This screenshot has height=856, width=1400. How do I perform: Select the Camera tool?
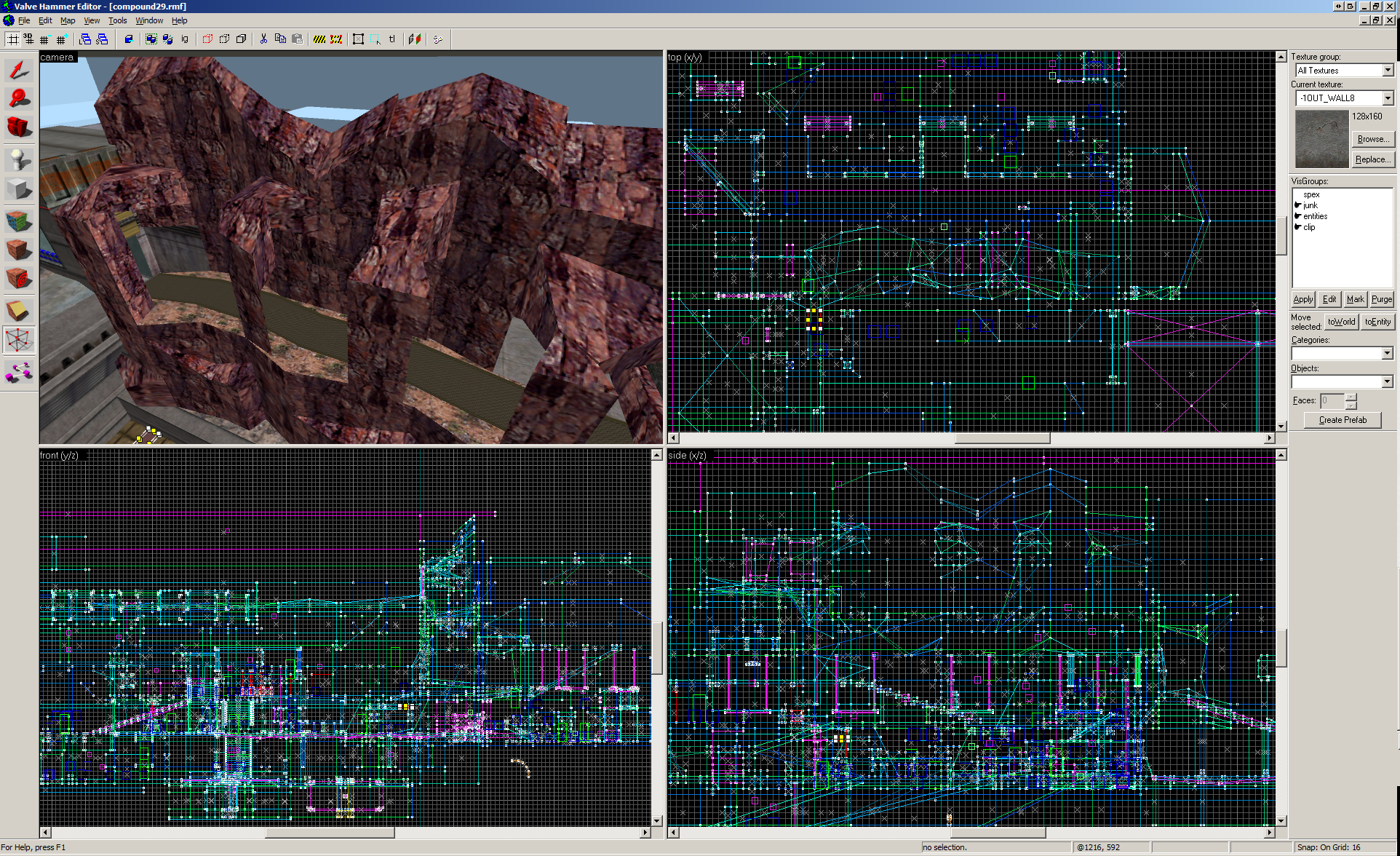point(19,127)
